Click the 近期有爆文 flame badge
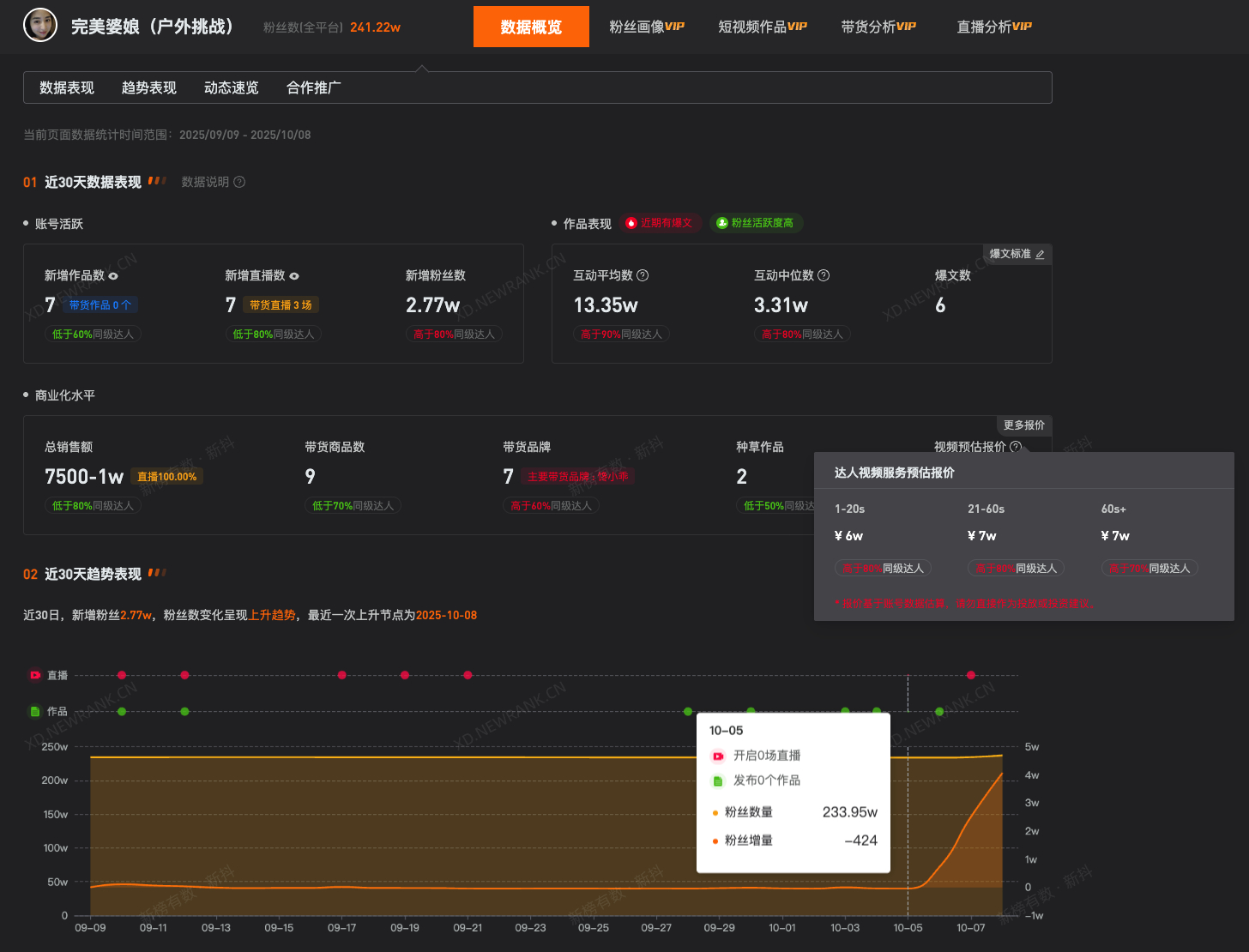The image size is (1249, 952). click(661, 223)
